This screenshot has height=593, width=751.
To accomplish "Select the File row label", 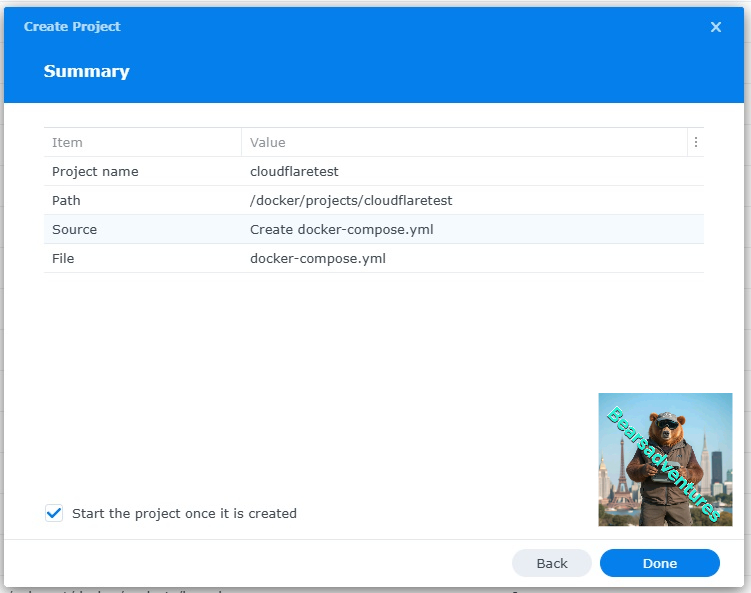I will (63, 258).
